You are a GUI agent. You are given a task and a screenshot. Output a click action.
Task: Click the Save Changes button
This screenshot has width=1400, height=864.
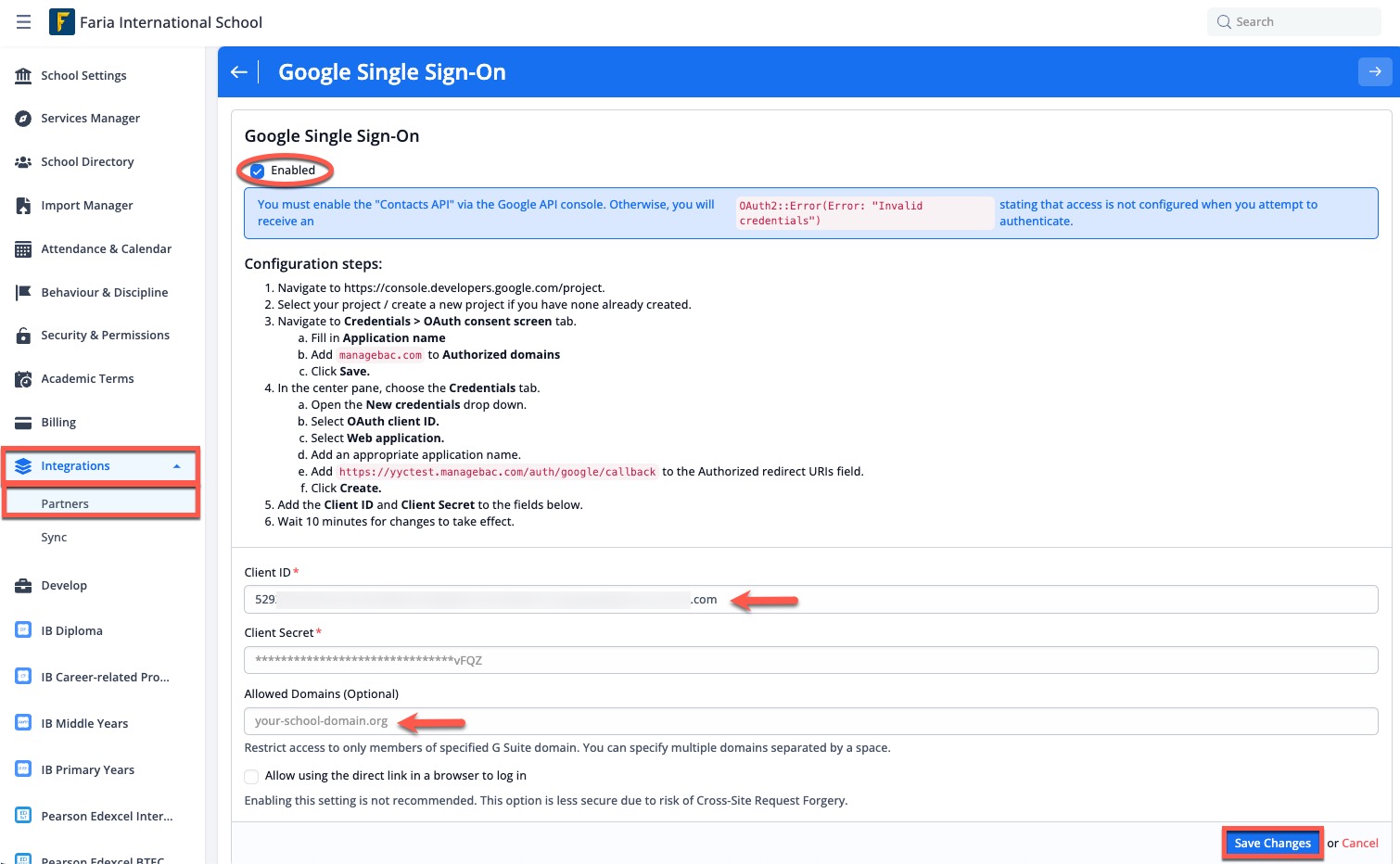pos(1272,843)
